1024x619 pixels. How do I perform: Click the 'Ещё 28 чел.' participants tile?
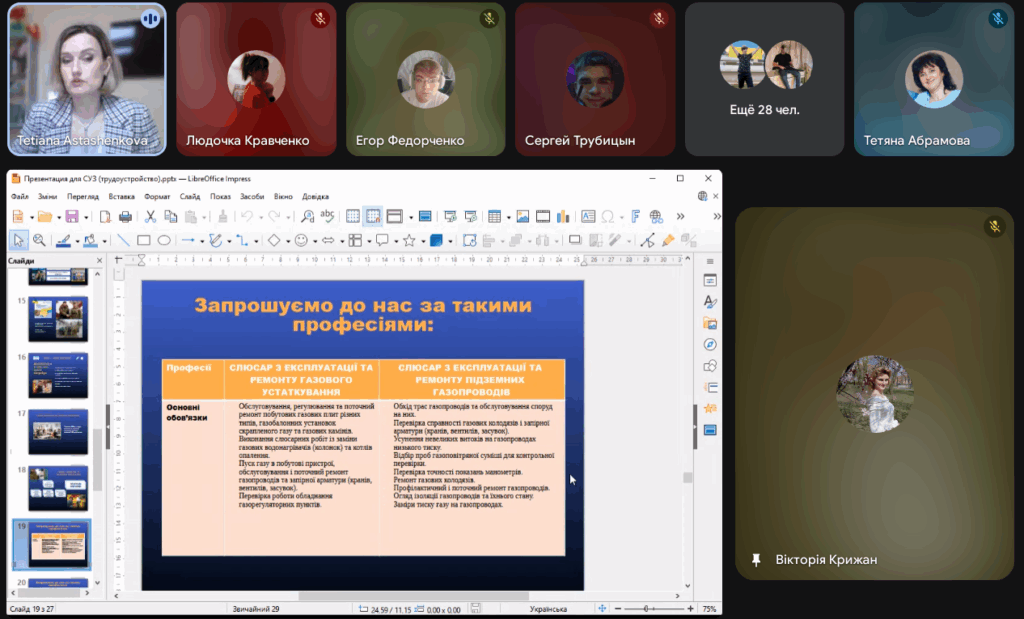[x=766, y=78]
